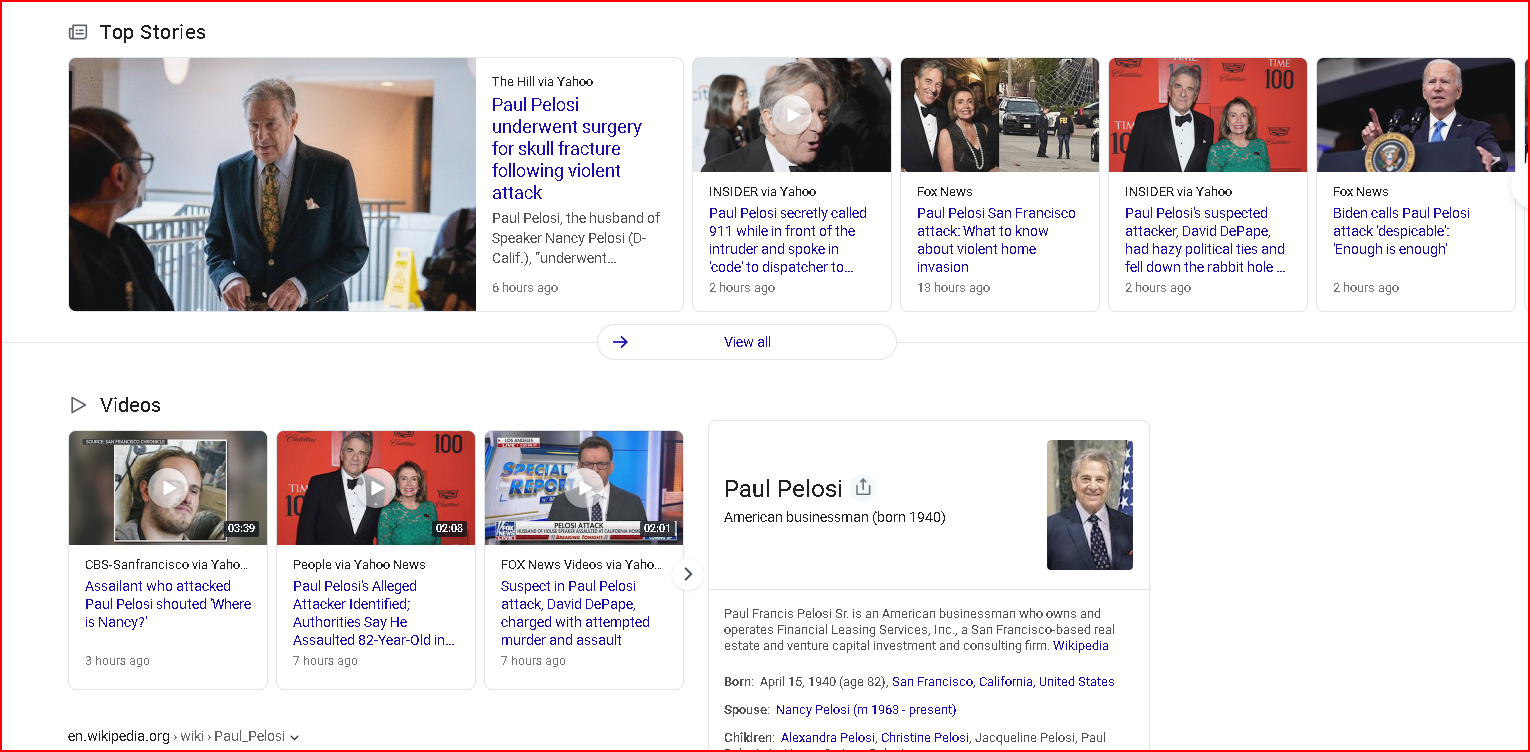Open 'Paul Pelosi's Alleged Attacker Identified' video link
This screenshot has height=752, width=1530.
point(374,613)
